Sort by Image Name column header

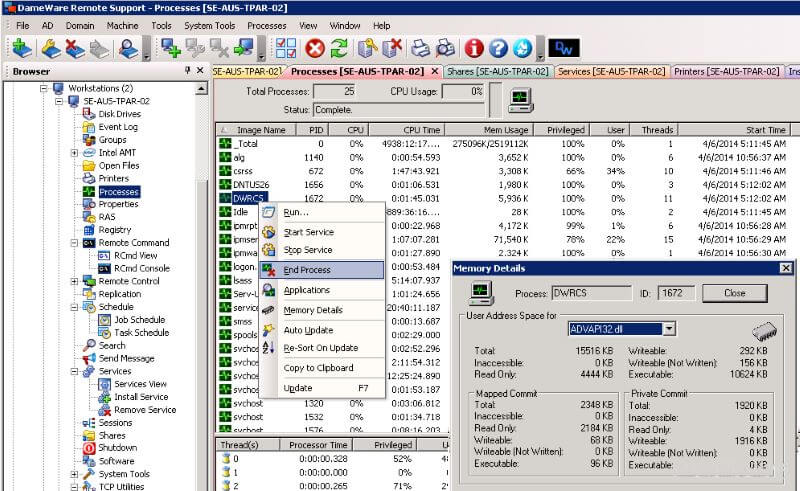(256, 130)
